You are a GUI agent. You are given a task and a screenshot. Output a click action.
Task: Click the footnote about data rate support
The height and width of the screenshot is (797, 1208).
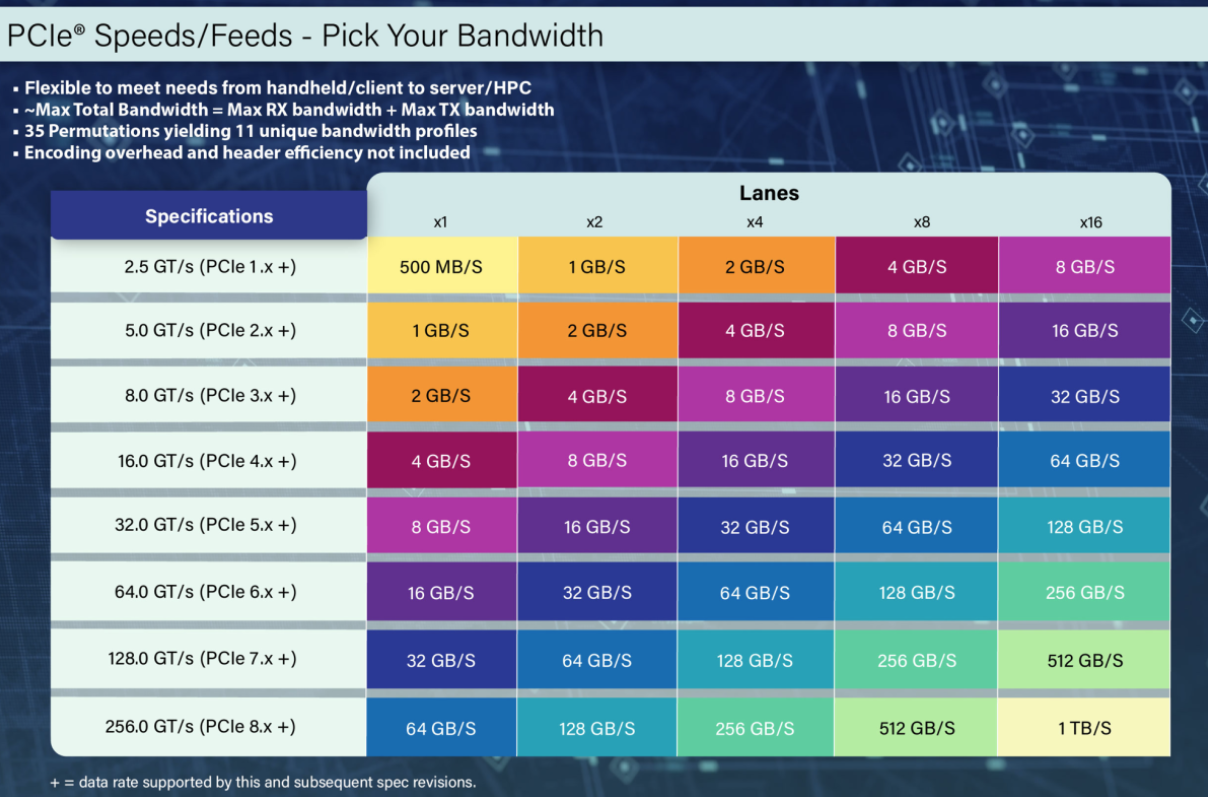tap(263, 781)
